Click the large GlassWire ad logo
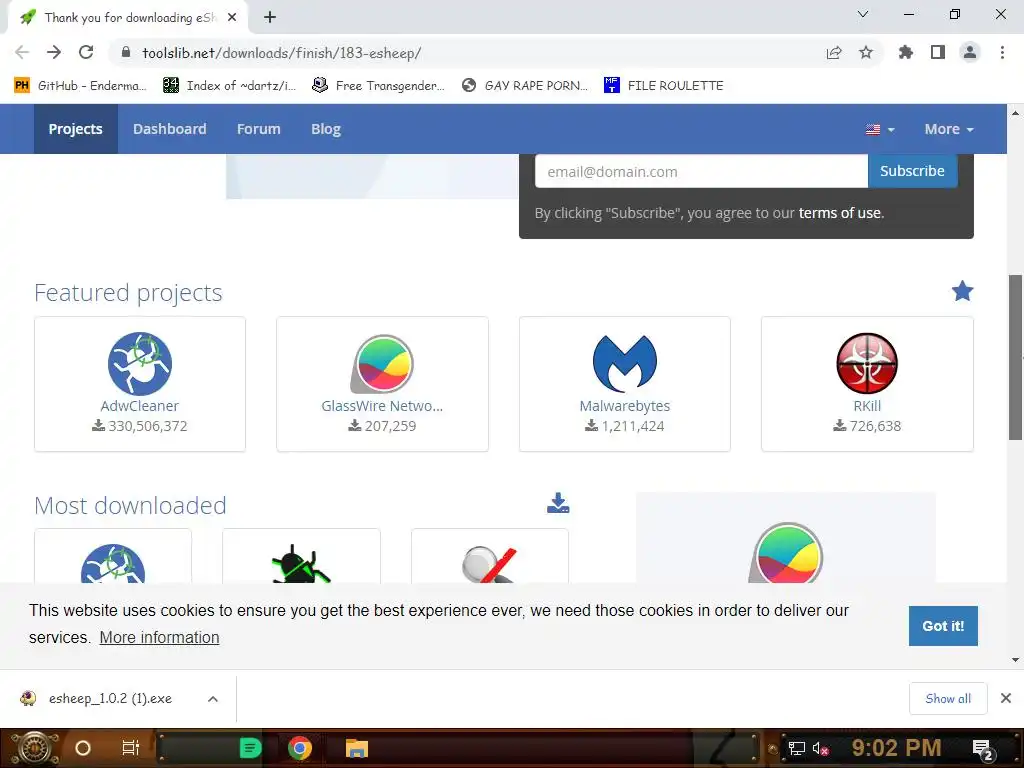This screenshot has height=768, width=1024. 786,552
